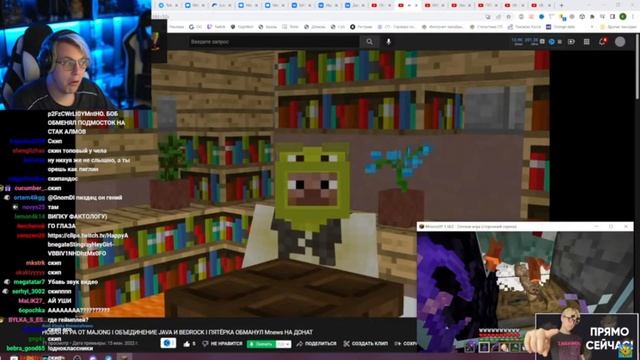Focus the YouTube search query field
Image resolution: width=640 pixels, height=360 pixels.
pos(274,42)
